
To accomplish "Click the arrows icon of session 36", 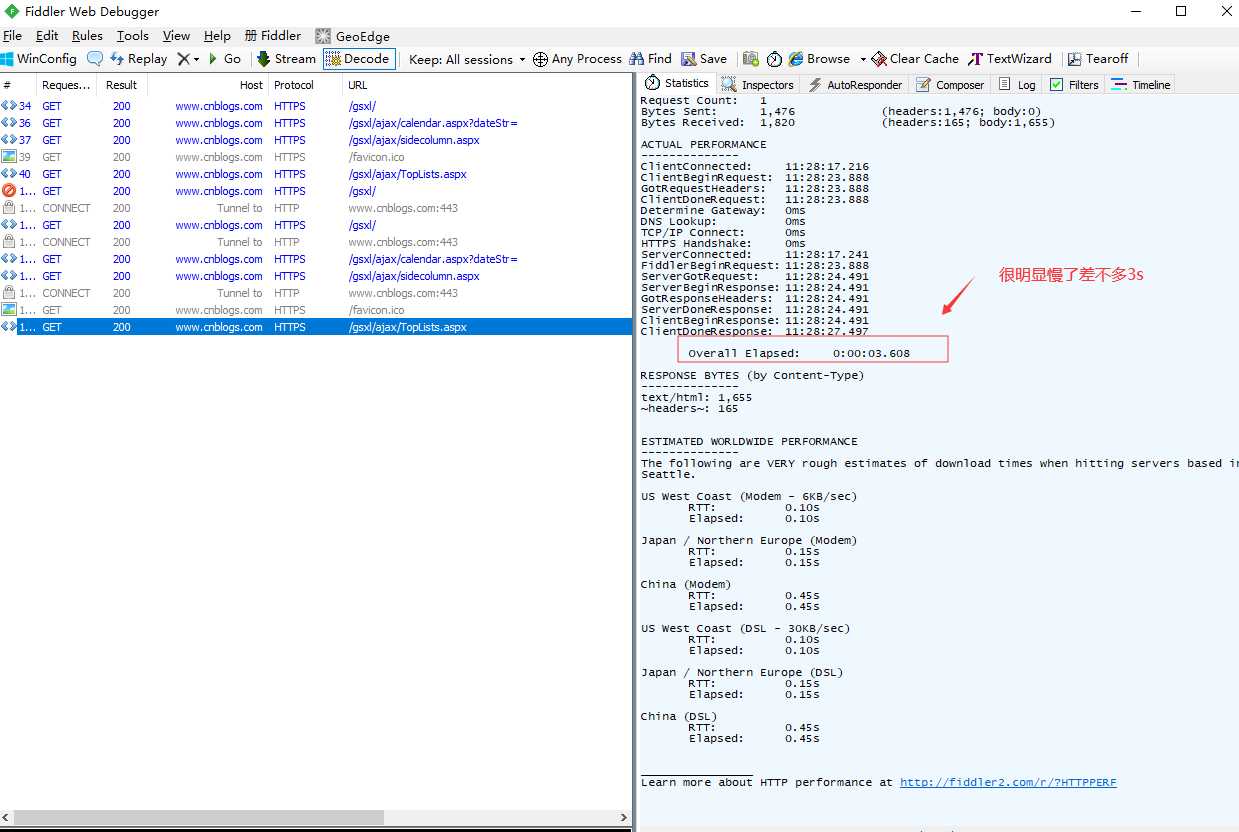I will [x=9, y=123].
